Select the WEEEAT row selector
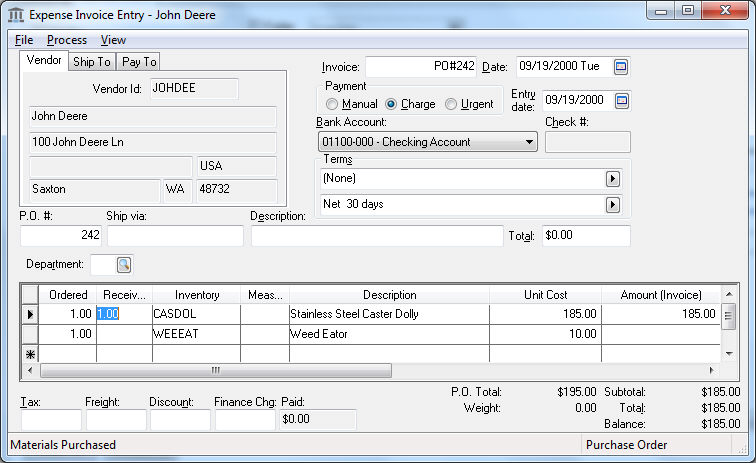Image resolution: width=756 pixels, height=463 pixels. [30, 334]
